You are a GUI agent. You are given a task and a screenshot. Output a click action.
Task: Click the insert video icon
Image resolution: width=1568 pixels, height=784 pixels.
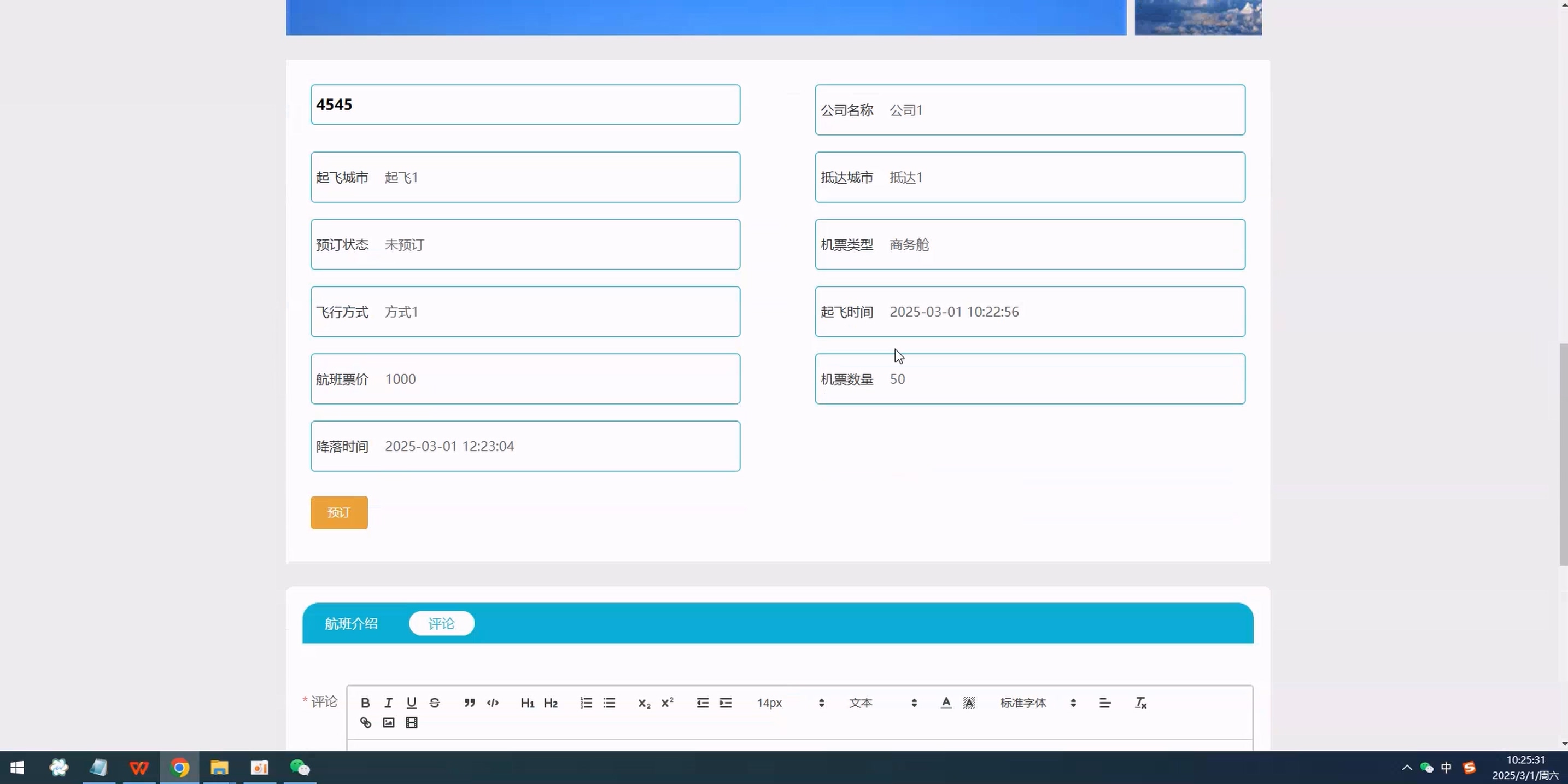[412, 723]
